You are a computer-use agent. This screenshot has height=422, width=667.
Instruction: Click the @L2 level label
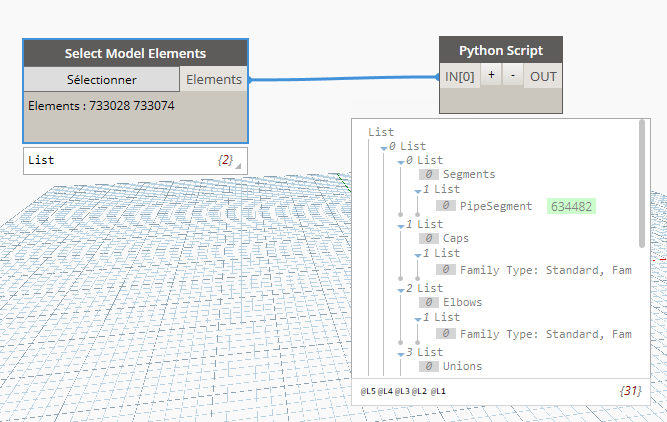tap(419, 391)
